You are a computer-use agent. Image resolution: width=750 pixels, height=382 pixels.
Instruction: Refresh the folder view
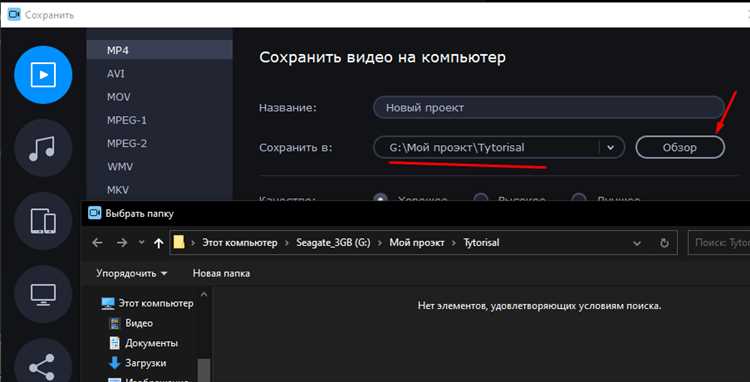664,243
